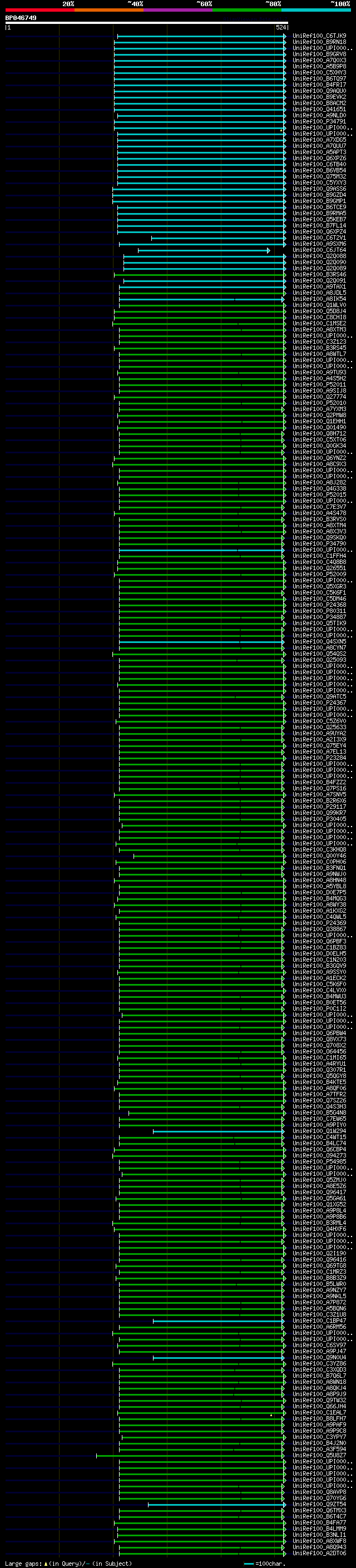Select hit label UniRef100_A7Q0X3
356x1568 pixels.
click(x=319, y=60)
